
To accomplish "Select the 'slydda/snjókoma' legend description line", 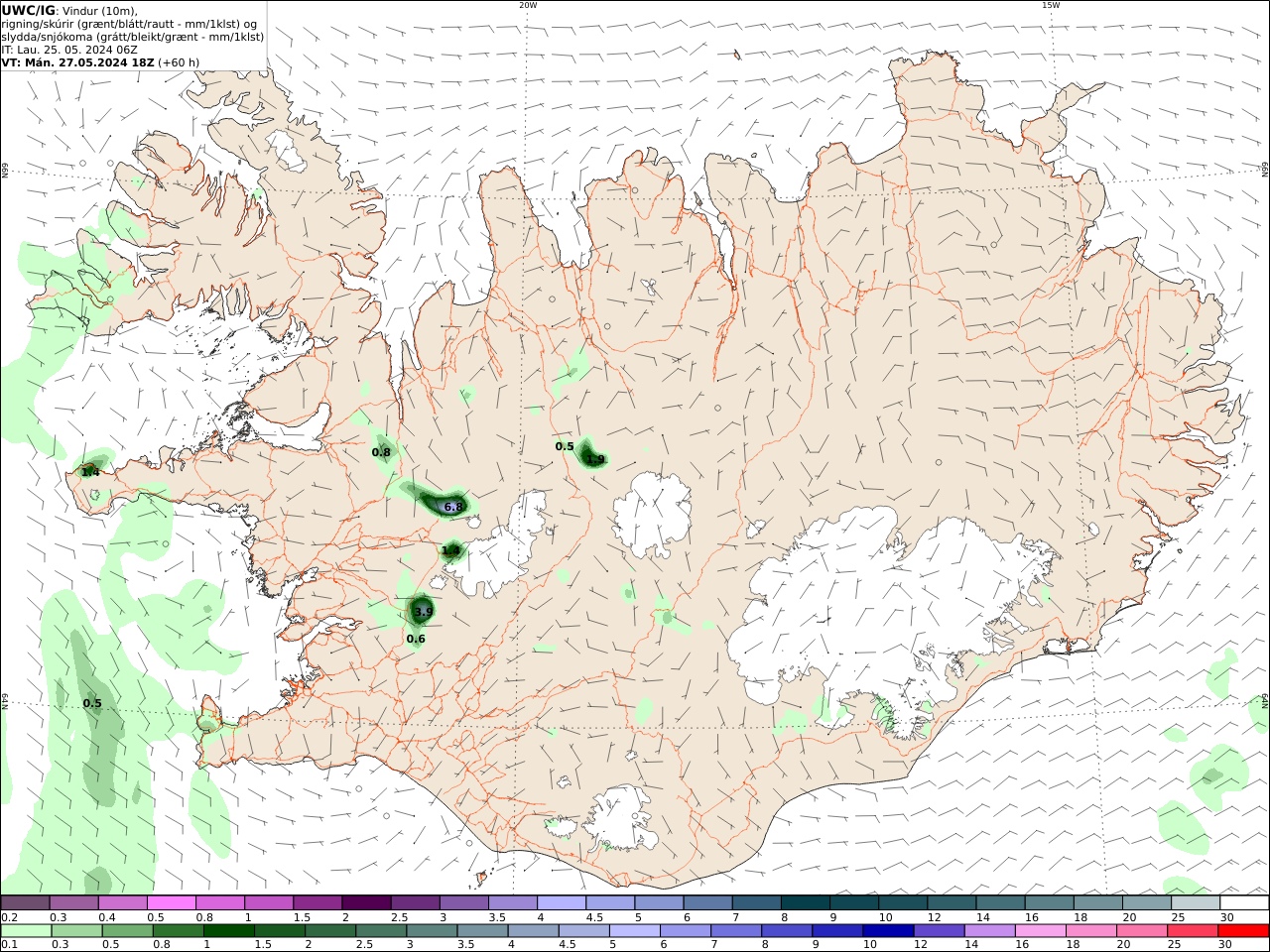I will point(133,37).
